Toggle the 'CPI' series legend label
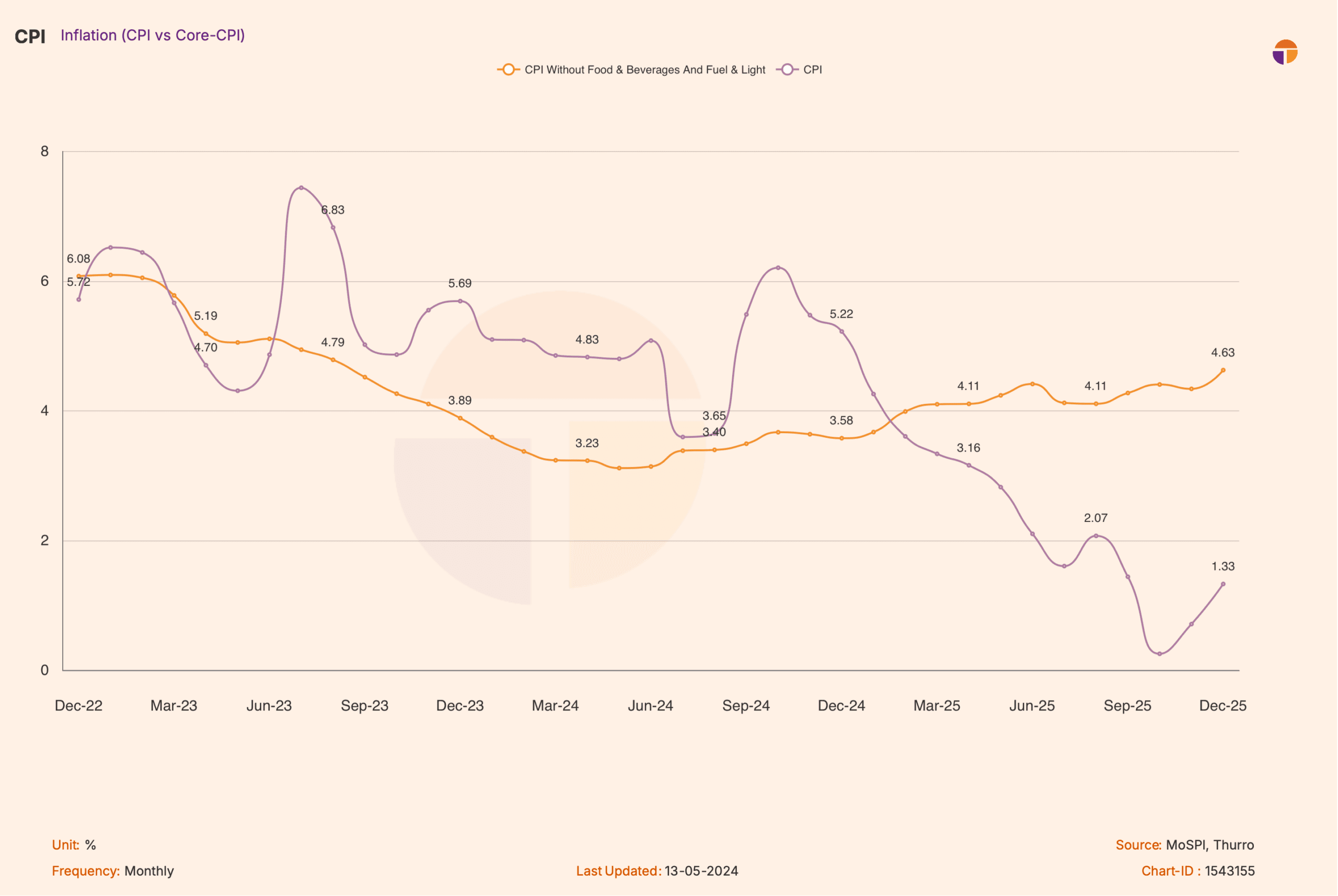Screen dimensions: 1338x896 point(813,69)
